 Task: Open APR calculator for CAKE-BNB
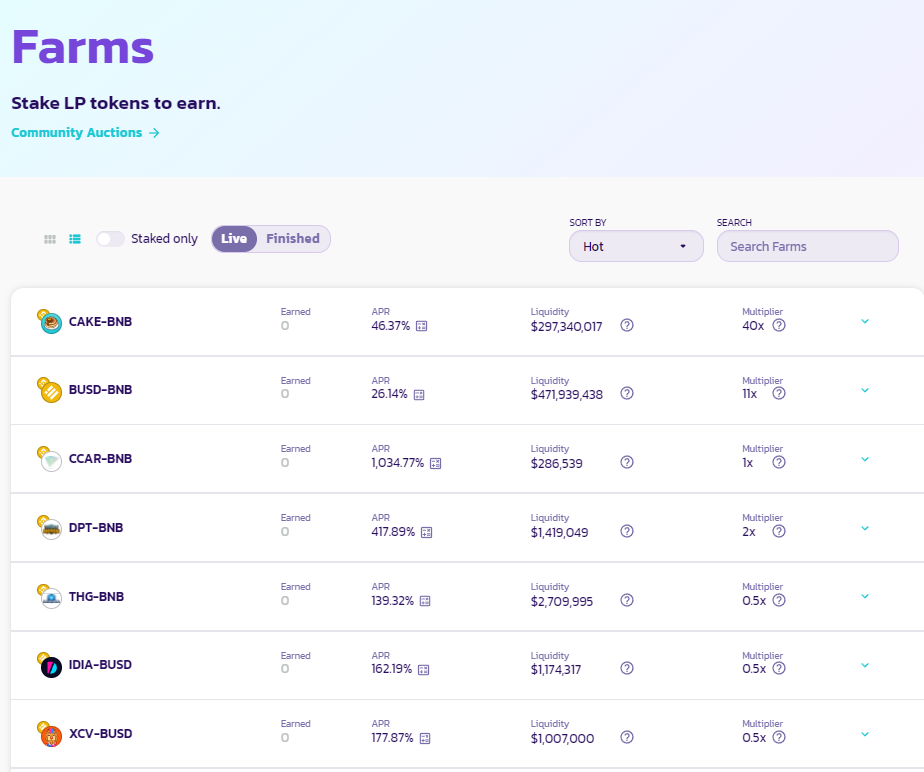pos(421,326)
